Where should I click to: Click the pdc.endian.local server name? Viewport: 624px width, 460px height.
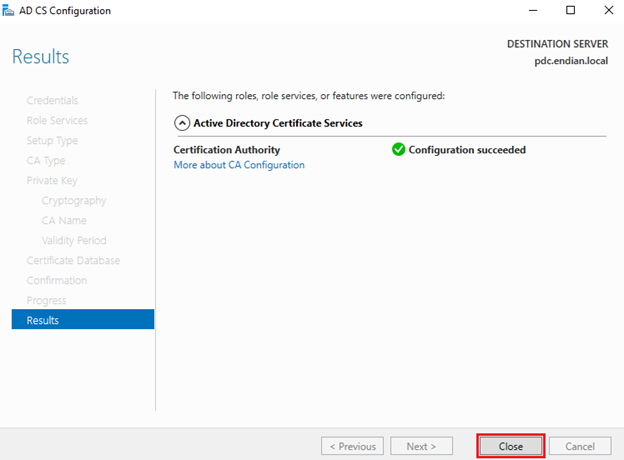571,61
